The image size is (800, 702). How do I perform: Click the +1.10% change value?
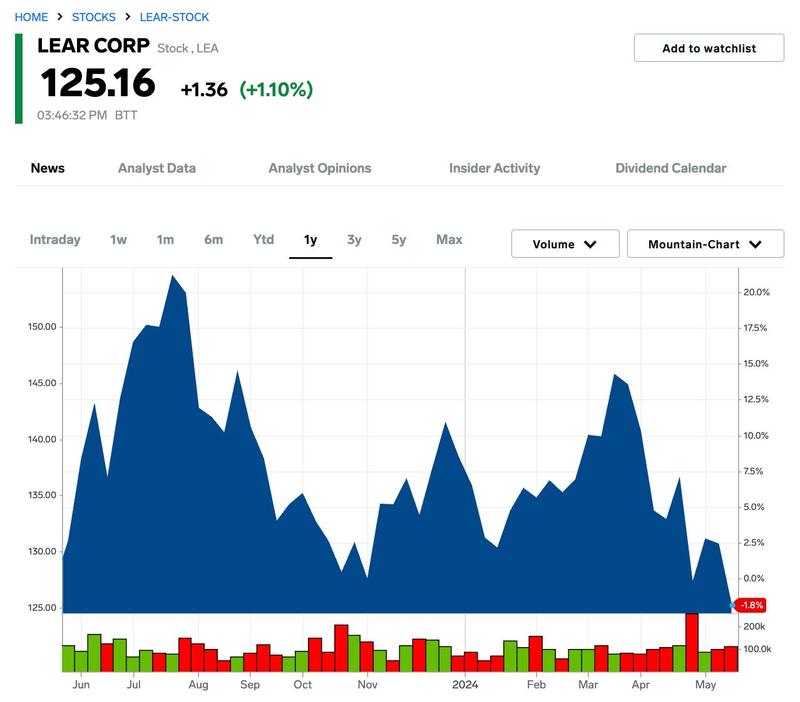pyautogui.click(x=276, y=89)
